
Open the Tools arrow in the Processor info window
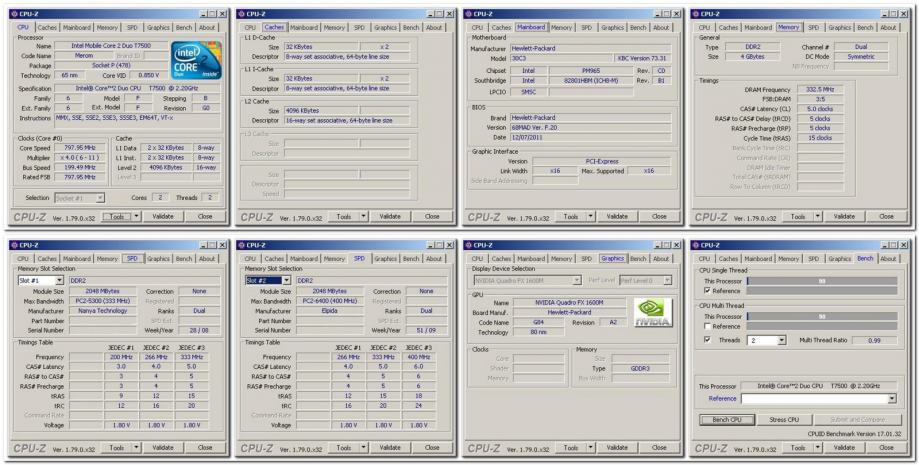tap(137, 216)
